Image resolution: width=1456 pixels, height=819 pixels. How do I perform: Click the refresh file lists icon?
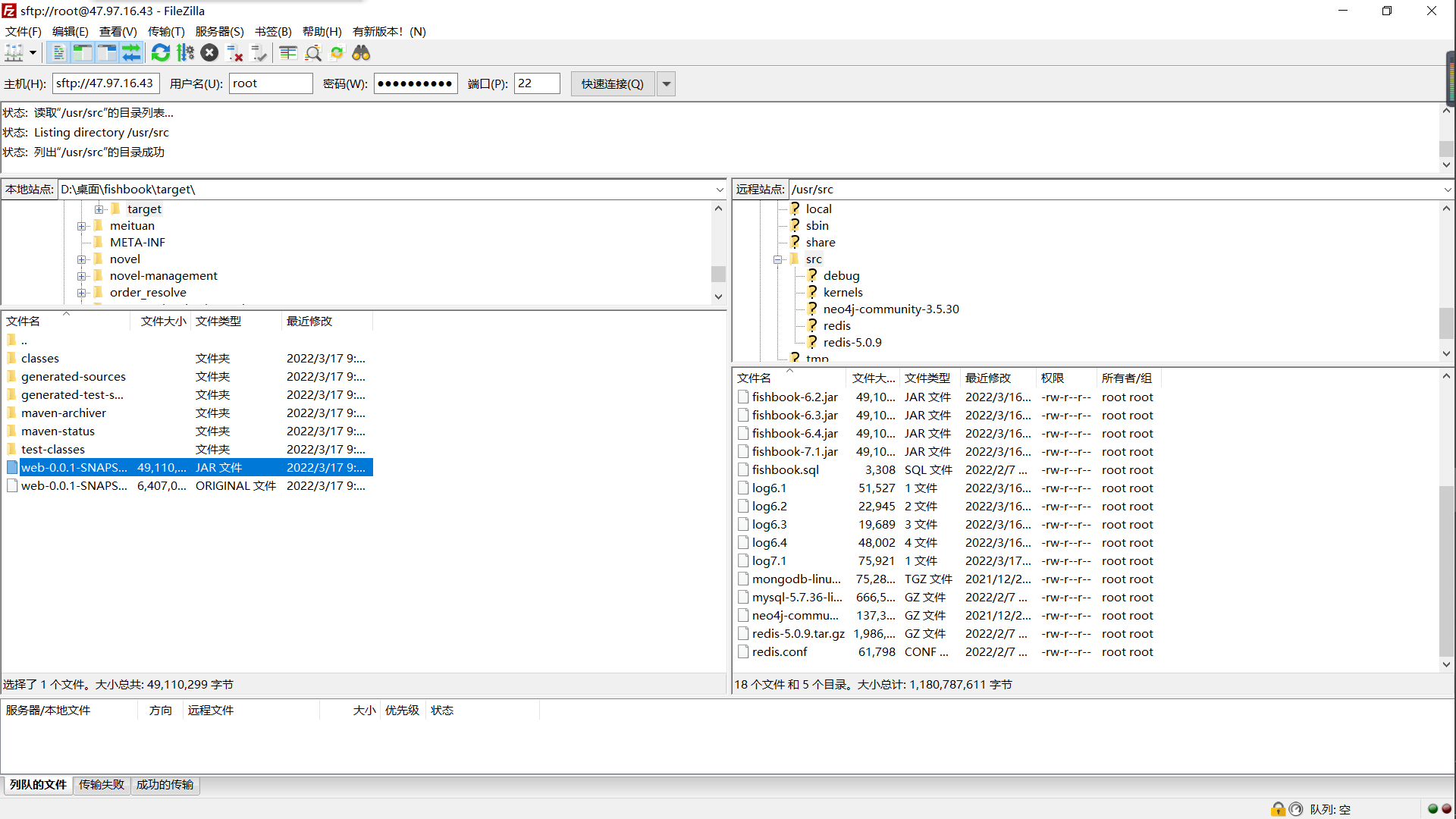160,53
